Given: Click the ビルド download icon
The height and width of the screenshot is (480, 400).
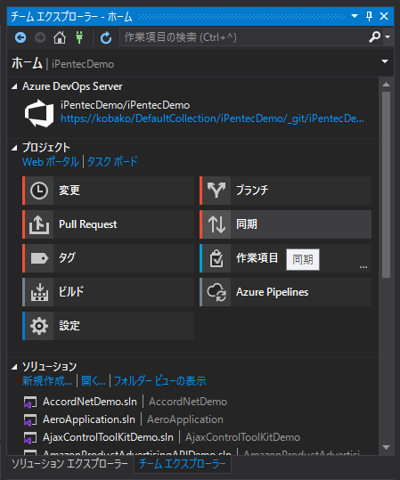Looking at the screenshot, I should pos(39,292).
